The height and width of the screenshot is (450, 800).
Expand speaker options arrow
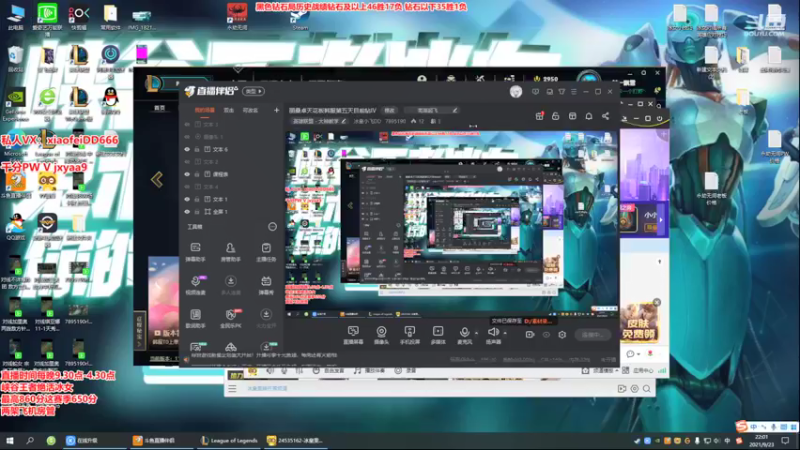pyautogui.click(x=505, y=333)
